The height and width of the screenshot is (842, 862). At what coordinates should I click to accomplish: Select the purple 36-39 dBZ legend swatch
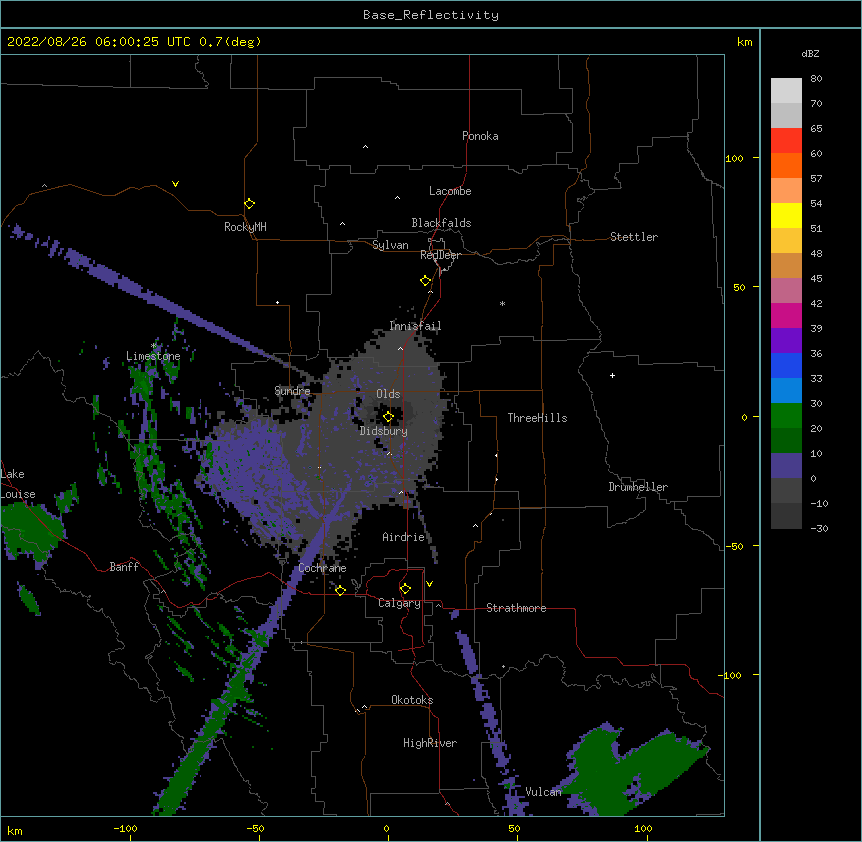(x=786, y=341)
